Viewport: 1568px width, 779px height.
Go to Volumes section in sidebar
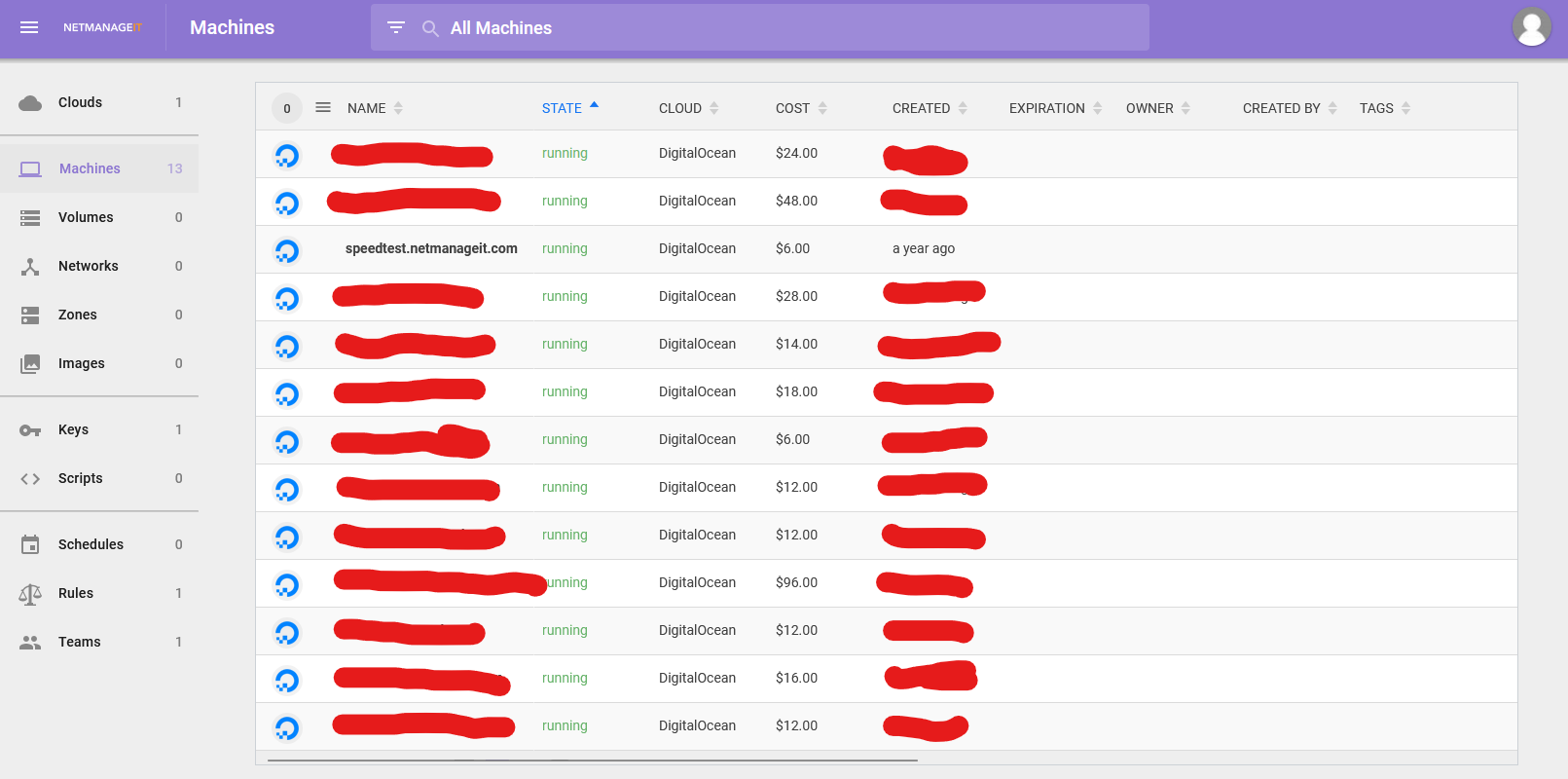click(86, 217)
